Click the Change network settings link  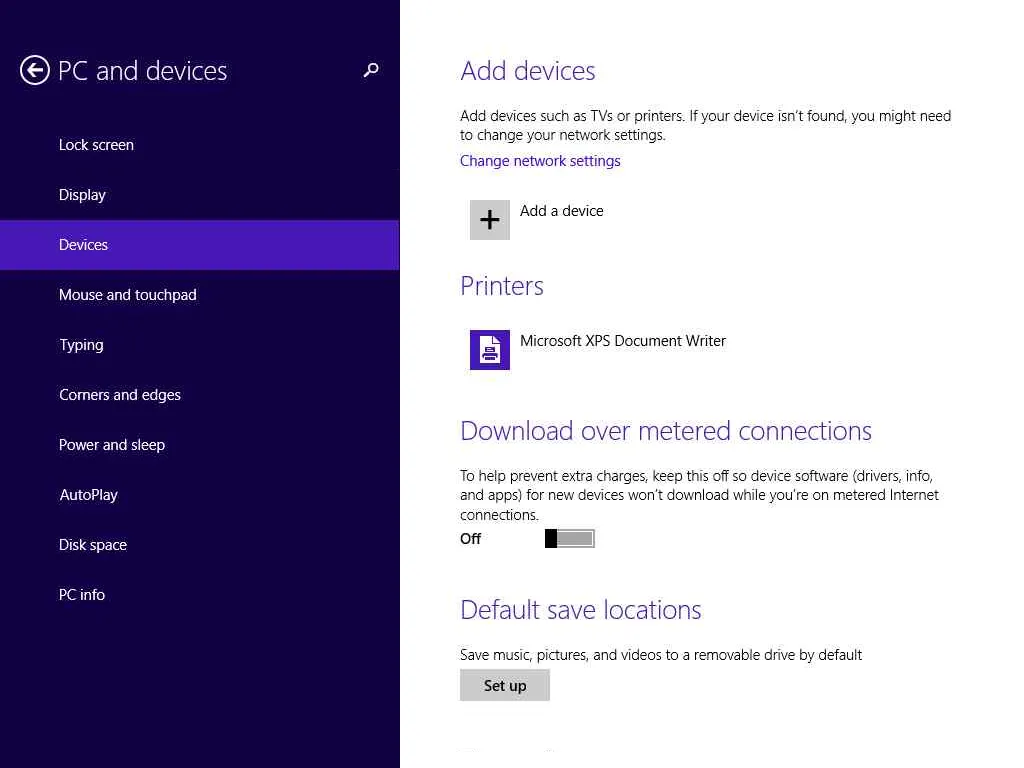[x=540, y=161]
